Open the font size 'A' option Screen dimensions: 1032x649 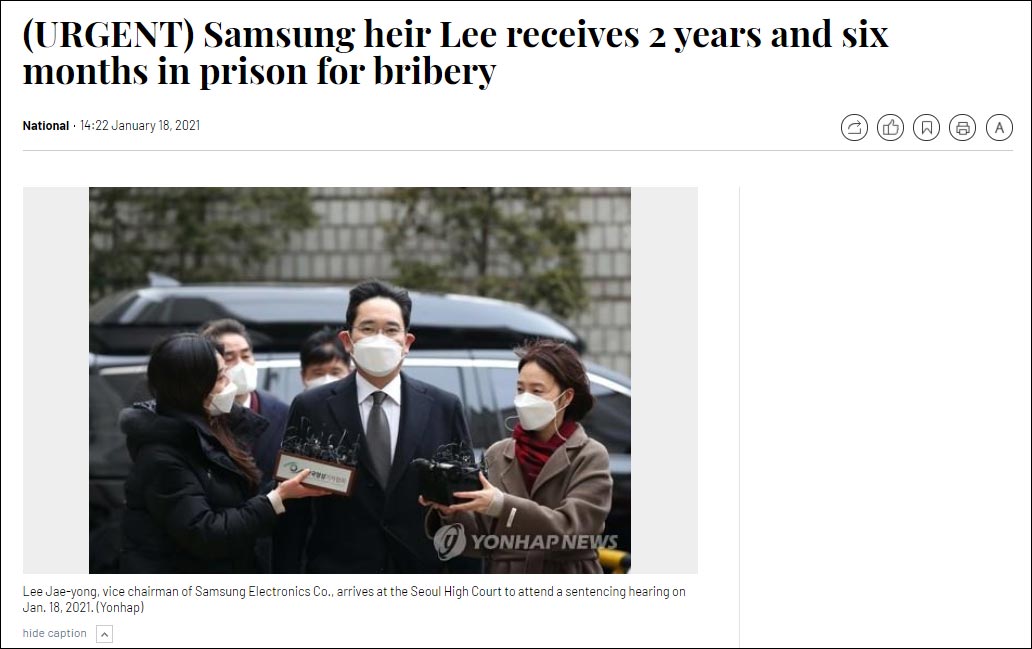tap(999, 128)
